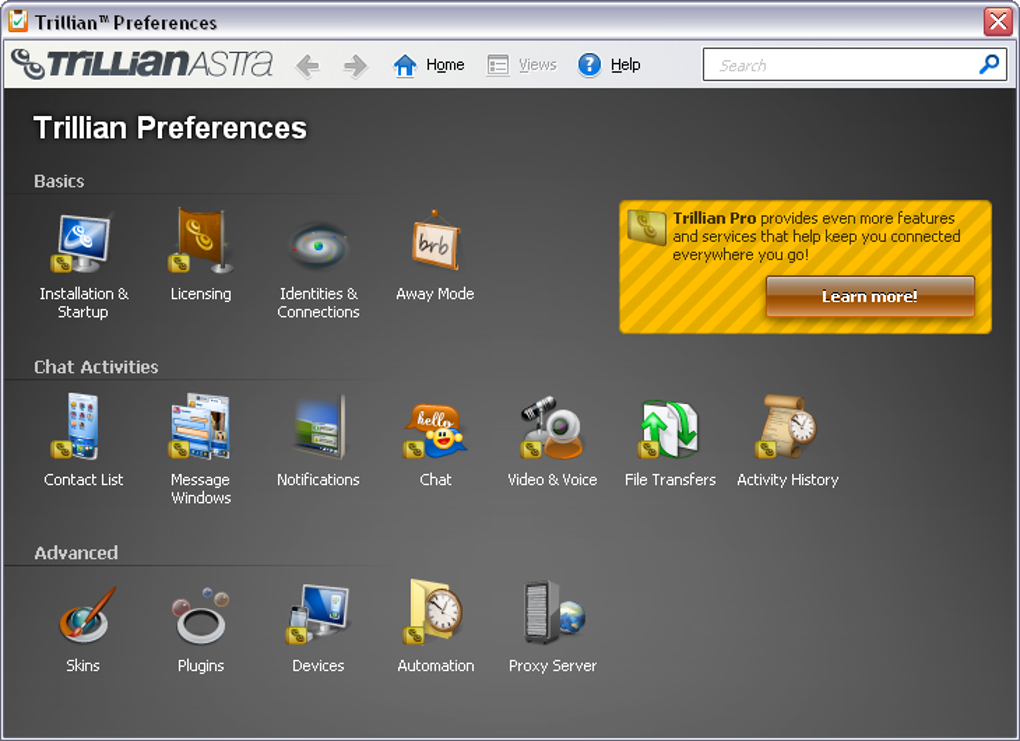Screen dimensions: 1020x741
Task: Click the Basics section heading
Action: (59, 181)
